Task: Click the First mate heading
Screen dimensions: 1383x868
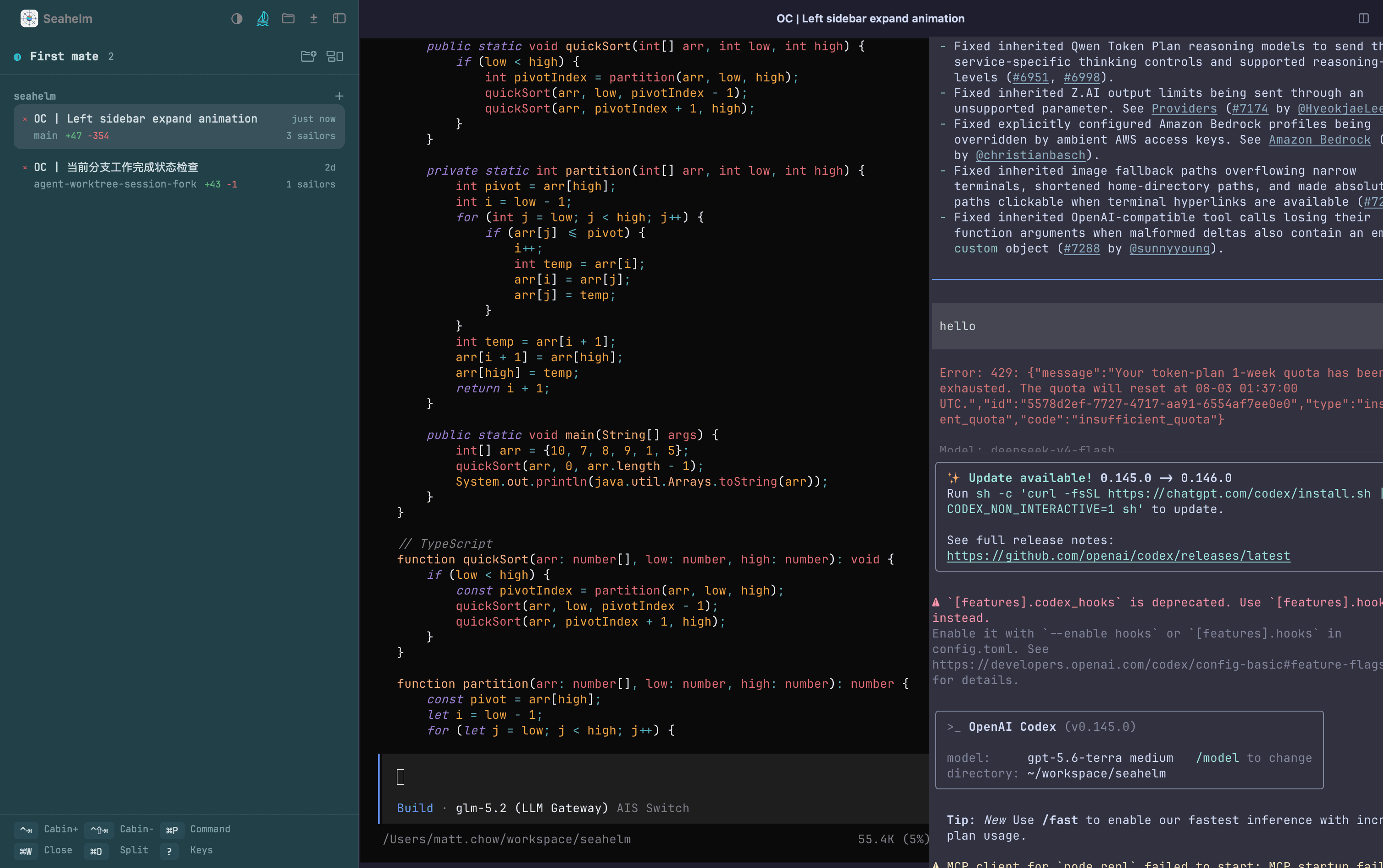Action: click(x=64, y=56)
